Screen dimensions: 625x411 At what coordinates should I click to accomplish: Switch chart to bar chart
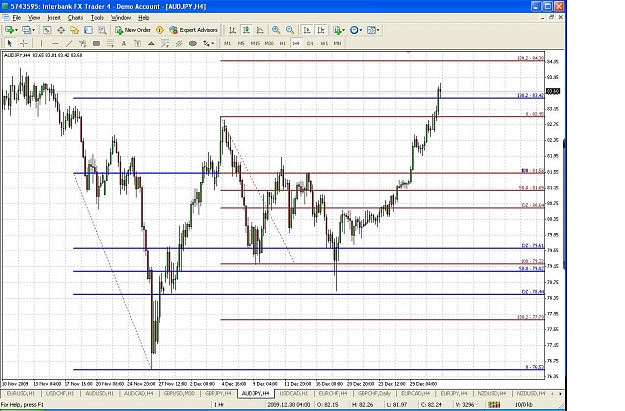(x=232, y=30)
